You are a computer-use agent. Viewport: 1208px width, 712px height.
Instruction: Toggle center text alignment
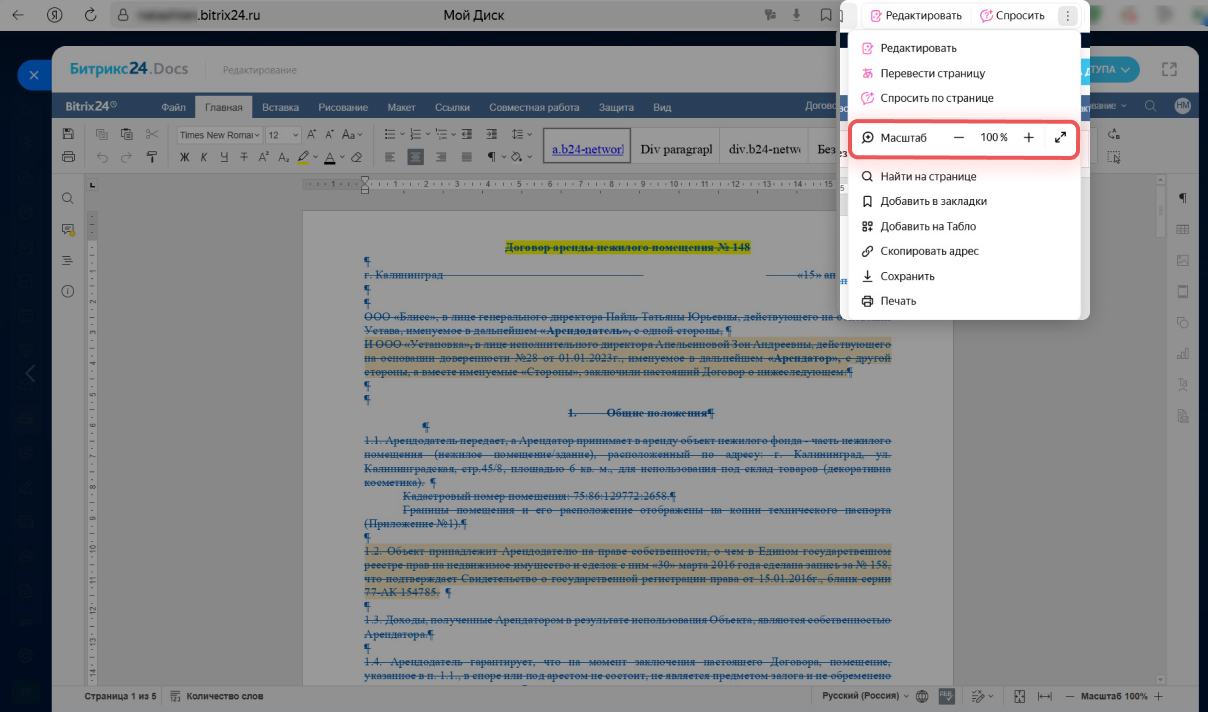tap(415, 157)
